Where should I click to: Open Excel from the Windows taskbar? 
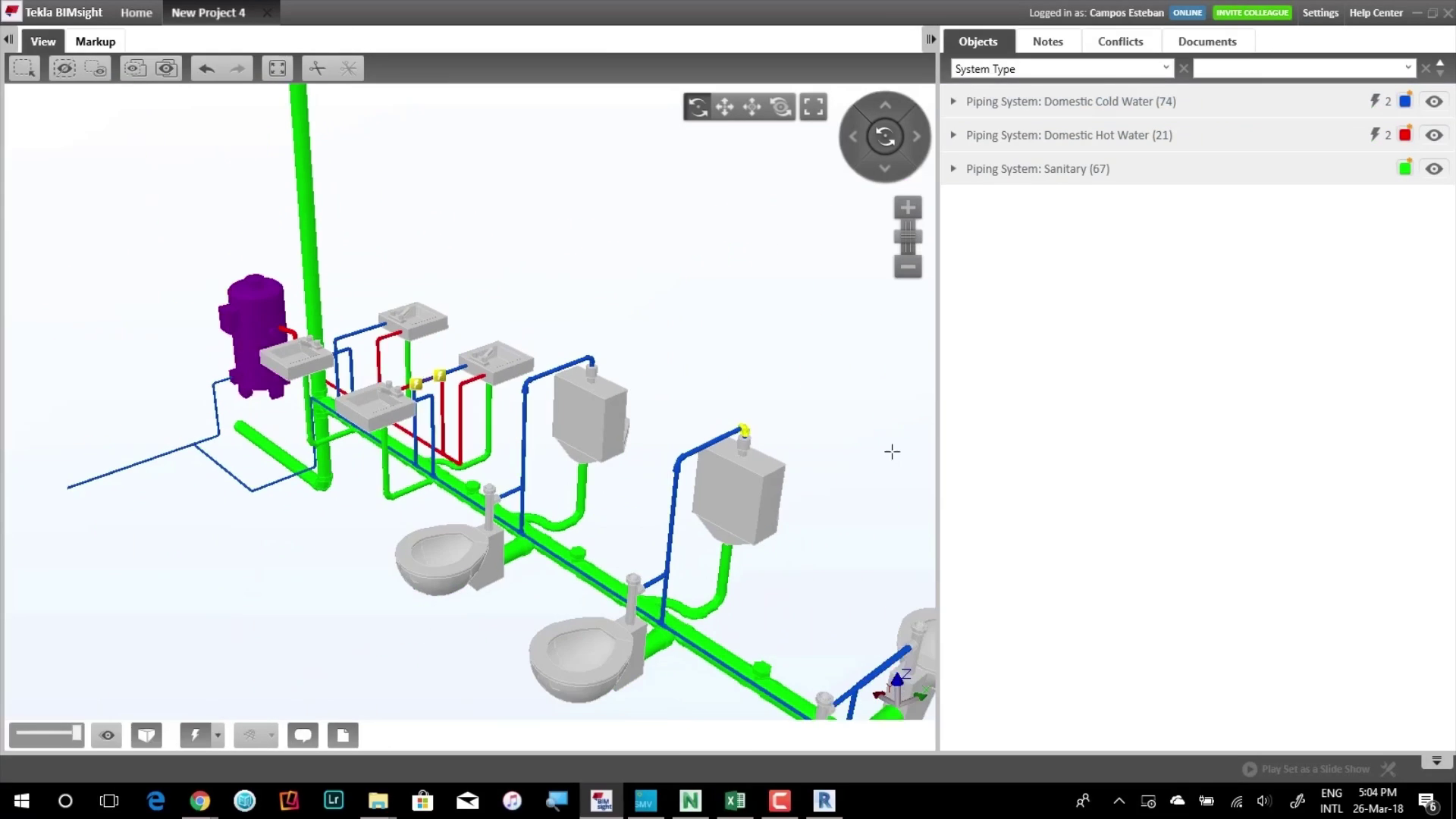coord(735,801)
